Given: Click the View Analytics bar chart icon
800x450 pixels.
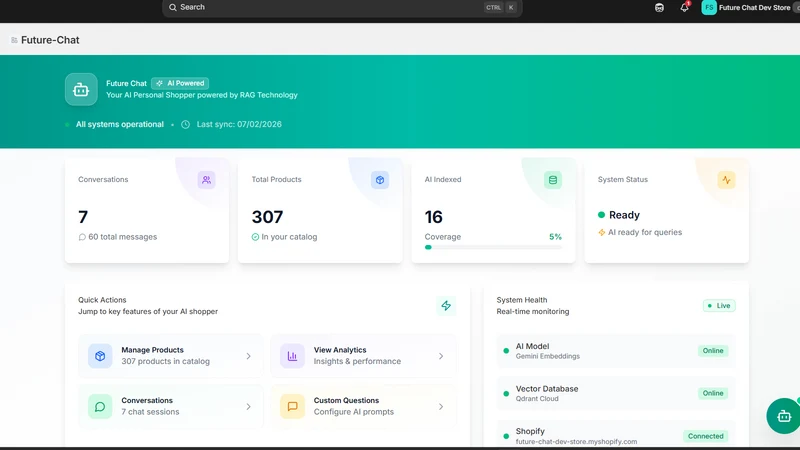Looking at the screenshot, I should [x=292, y=356].
